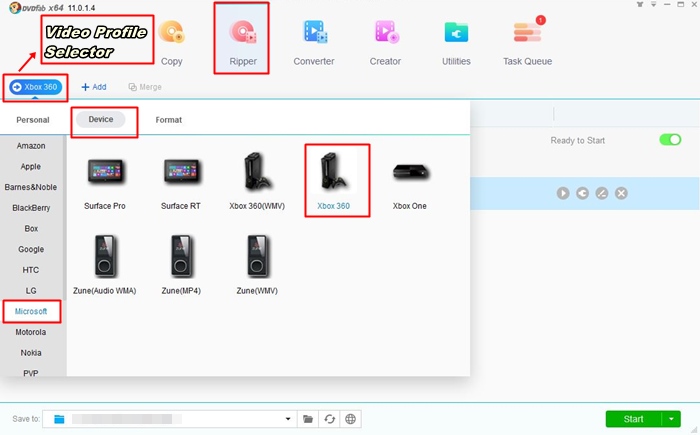Select HTC in the device list

click(31, 270)
